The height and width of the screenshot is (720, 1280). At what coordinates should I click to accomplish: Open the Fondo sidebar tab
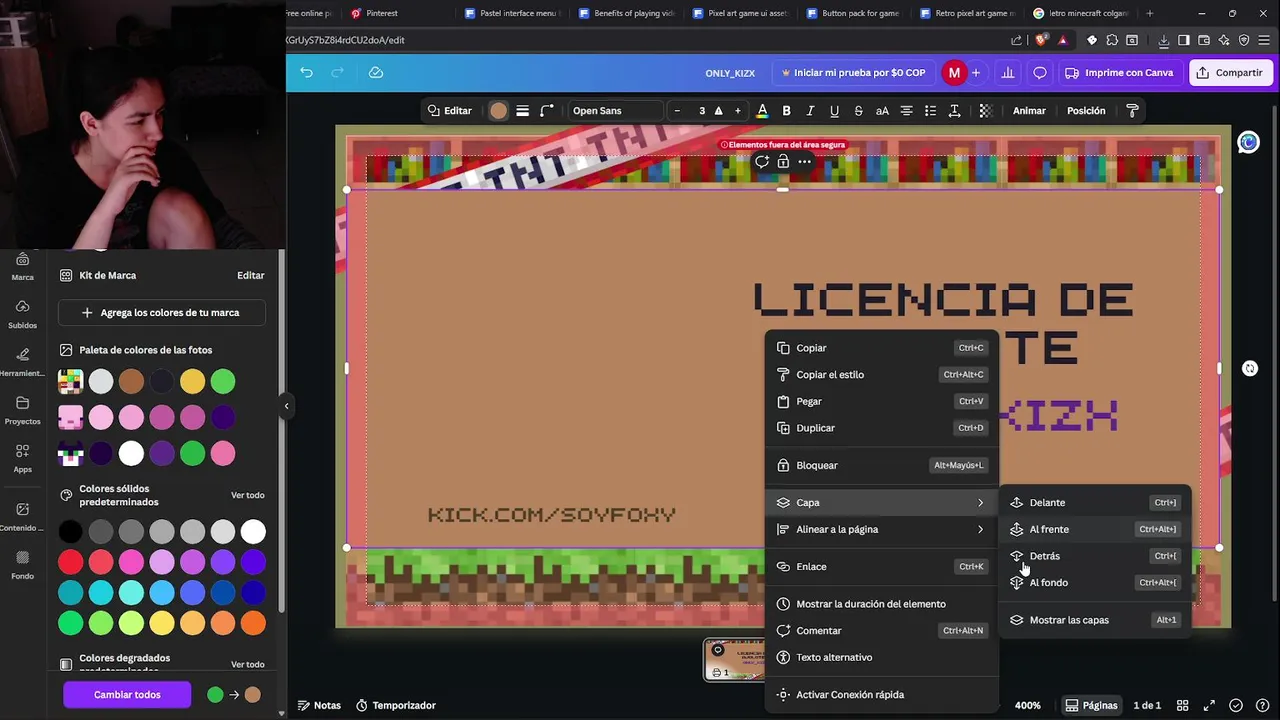[x=22, y=565]
